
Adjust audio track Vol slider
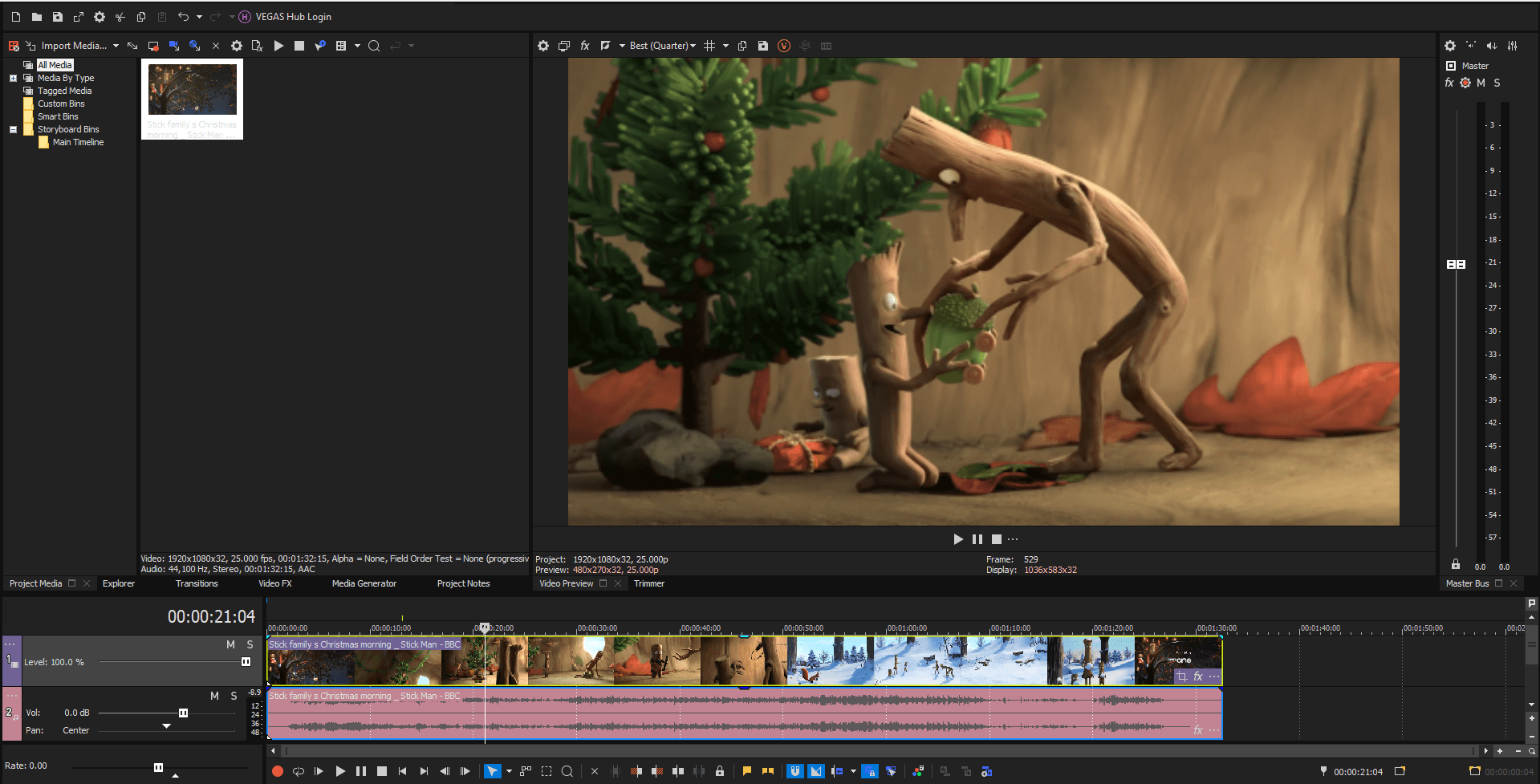pyautogui.click(x=183, y=713)
